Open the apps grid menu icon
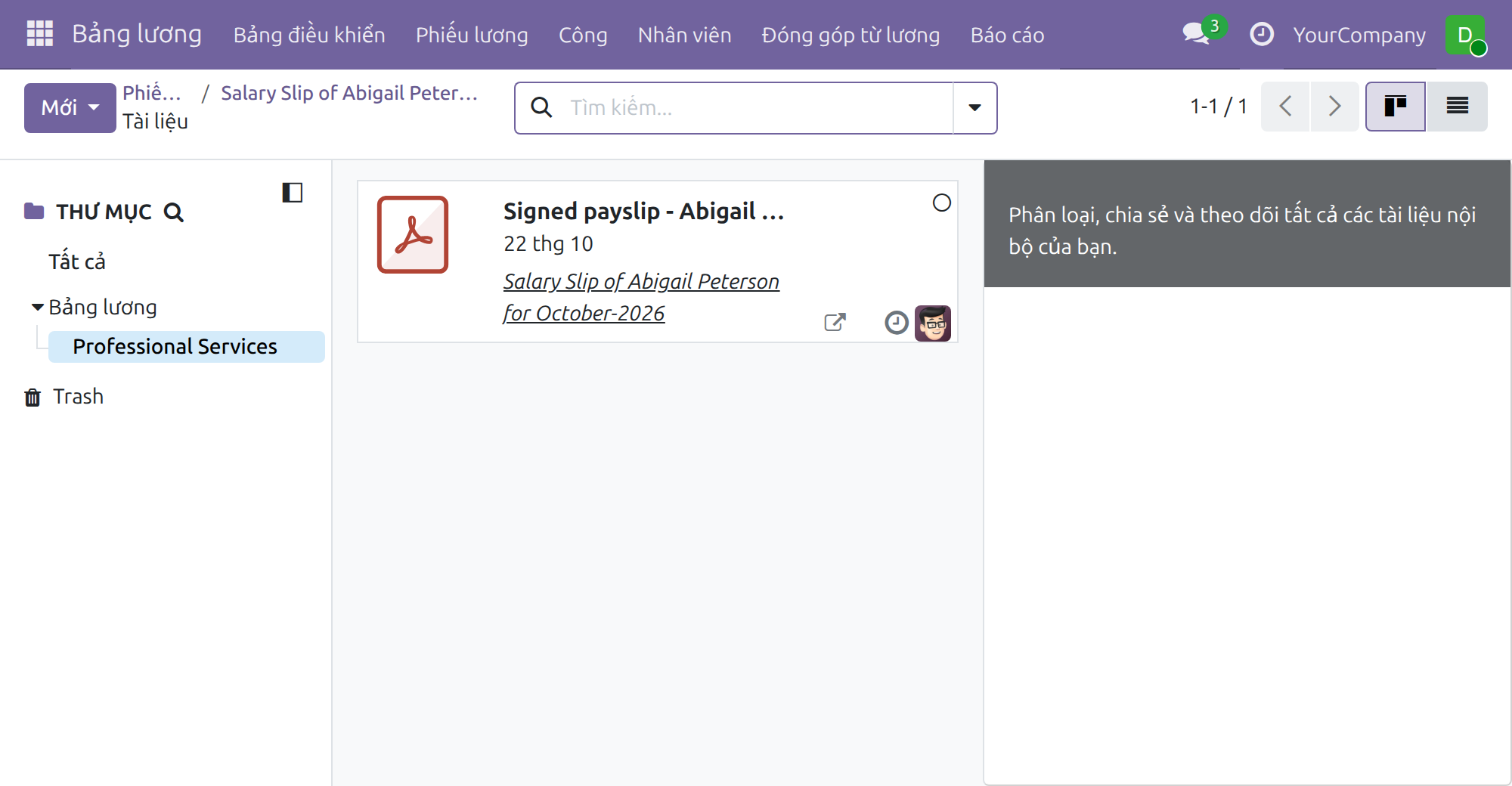The image size is (1512, 786). (39, 34)
